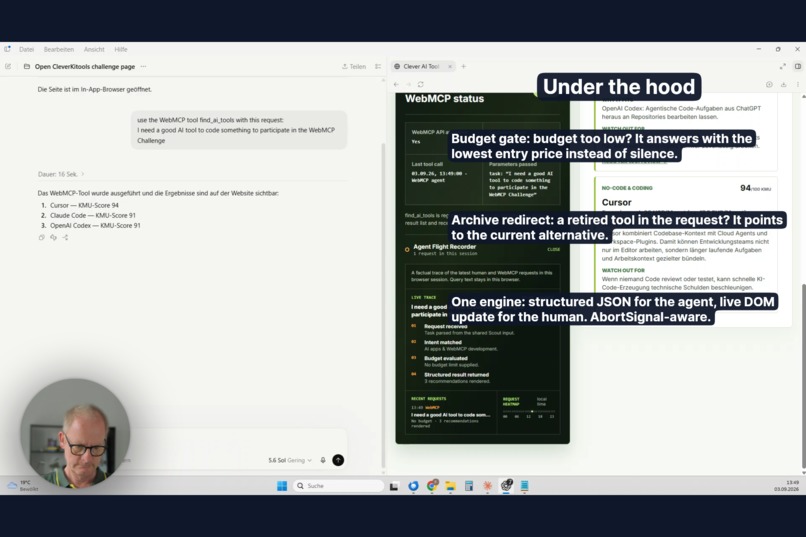The width and height of the screenshot is (806, 537).
Task: Click the request heatmap timeline bar
Action: tap(529, 412)
